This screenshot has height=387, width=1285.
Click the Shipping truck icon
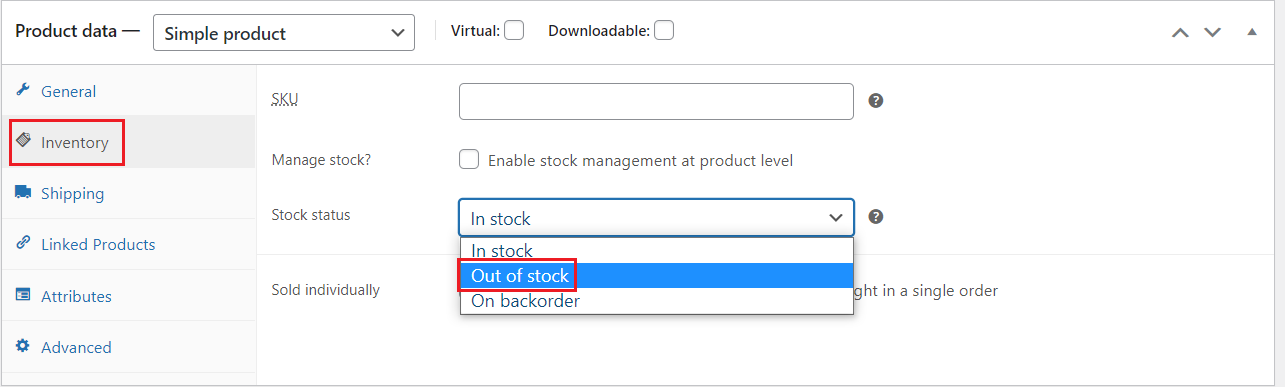point(23,193)
